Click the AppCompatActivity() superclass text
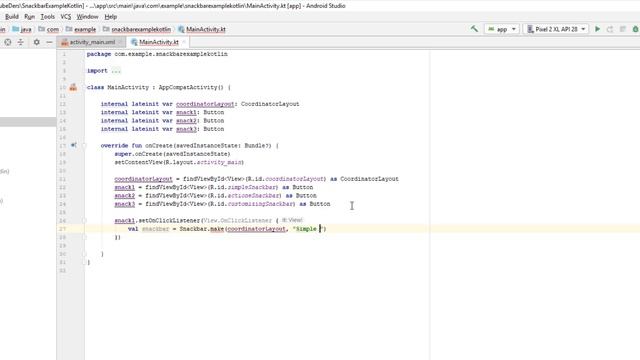The image size is (640, 360). (191, 87)
